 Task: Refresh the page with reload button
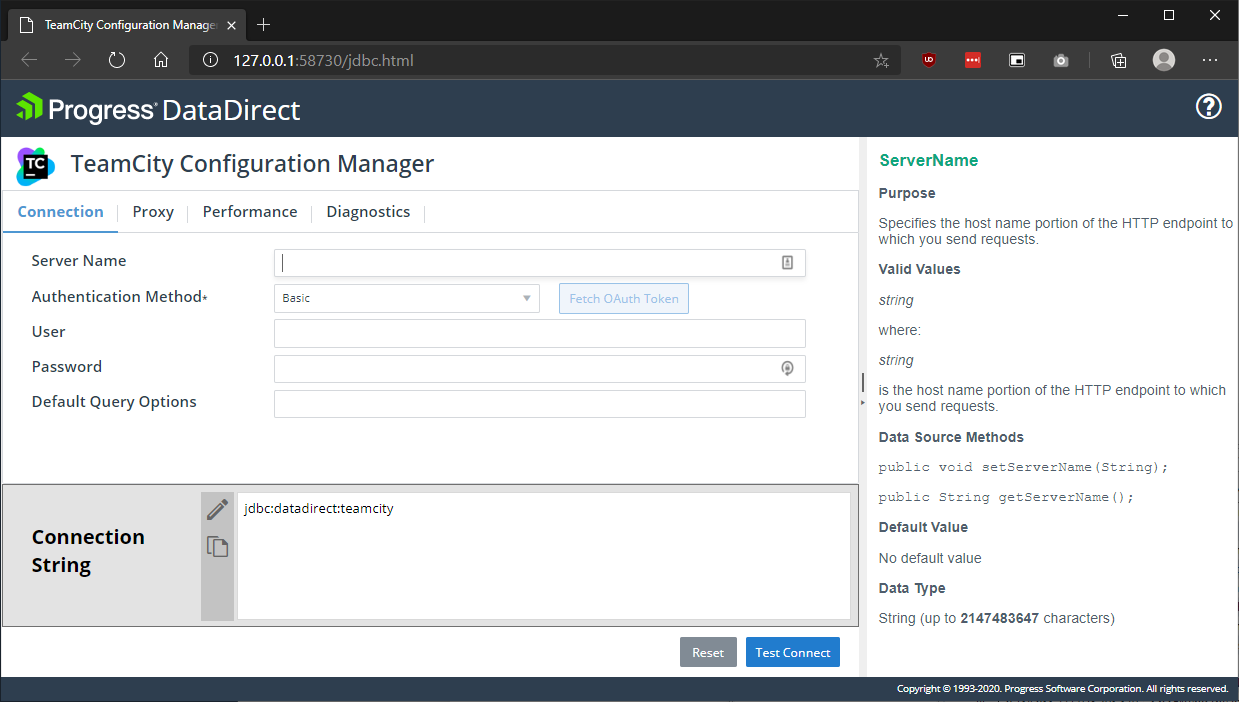[117, 60]
